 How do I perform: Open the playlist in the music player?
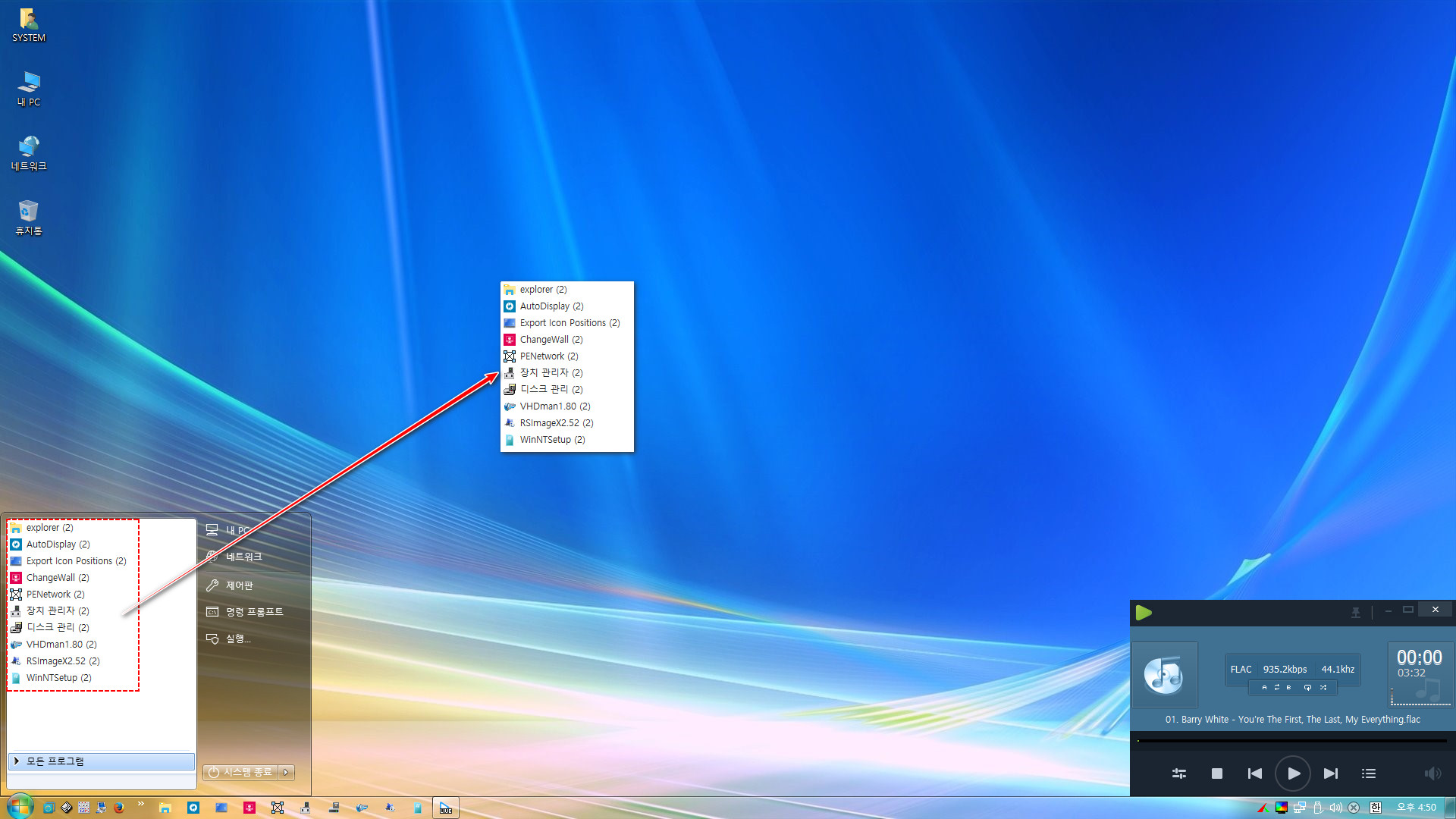pos(1369,773)
